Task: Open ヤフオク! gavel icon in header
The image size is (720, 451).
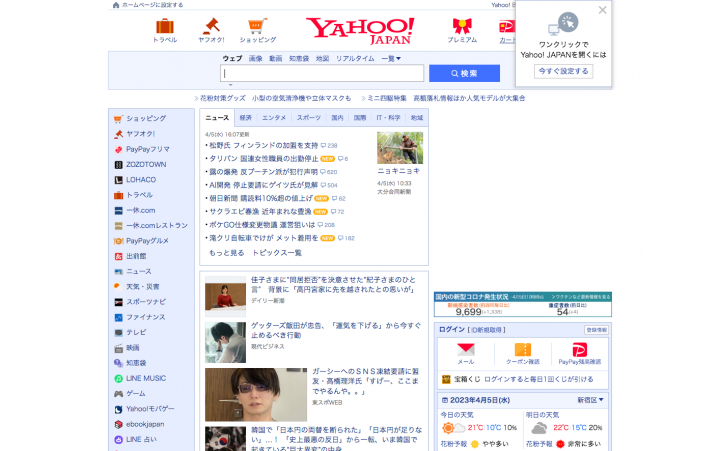Action: coord(211,25)
